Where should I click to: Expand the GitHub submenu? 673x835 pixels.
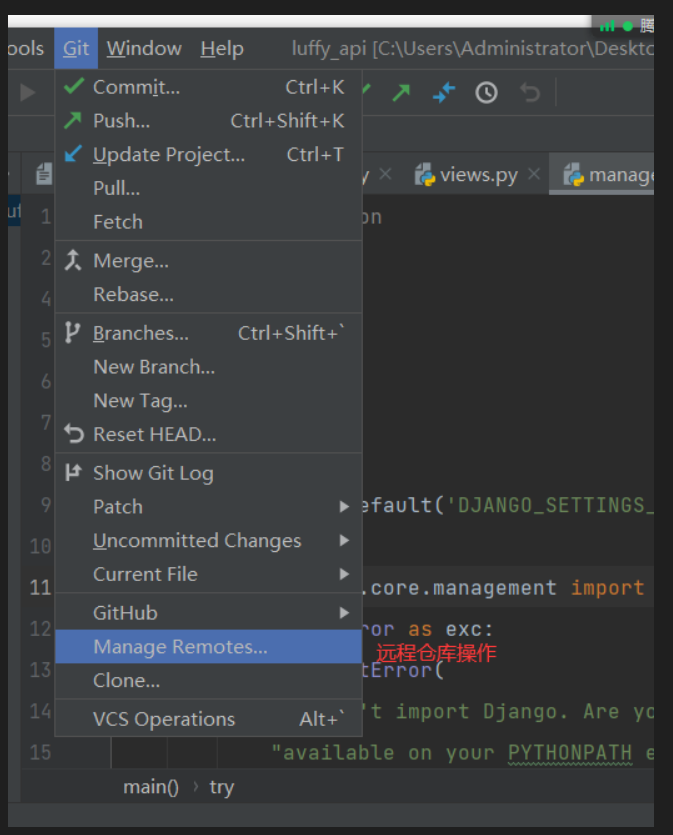[x=125, y=613]
